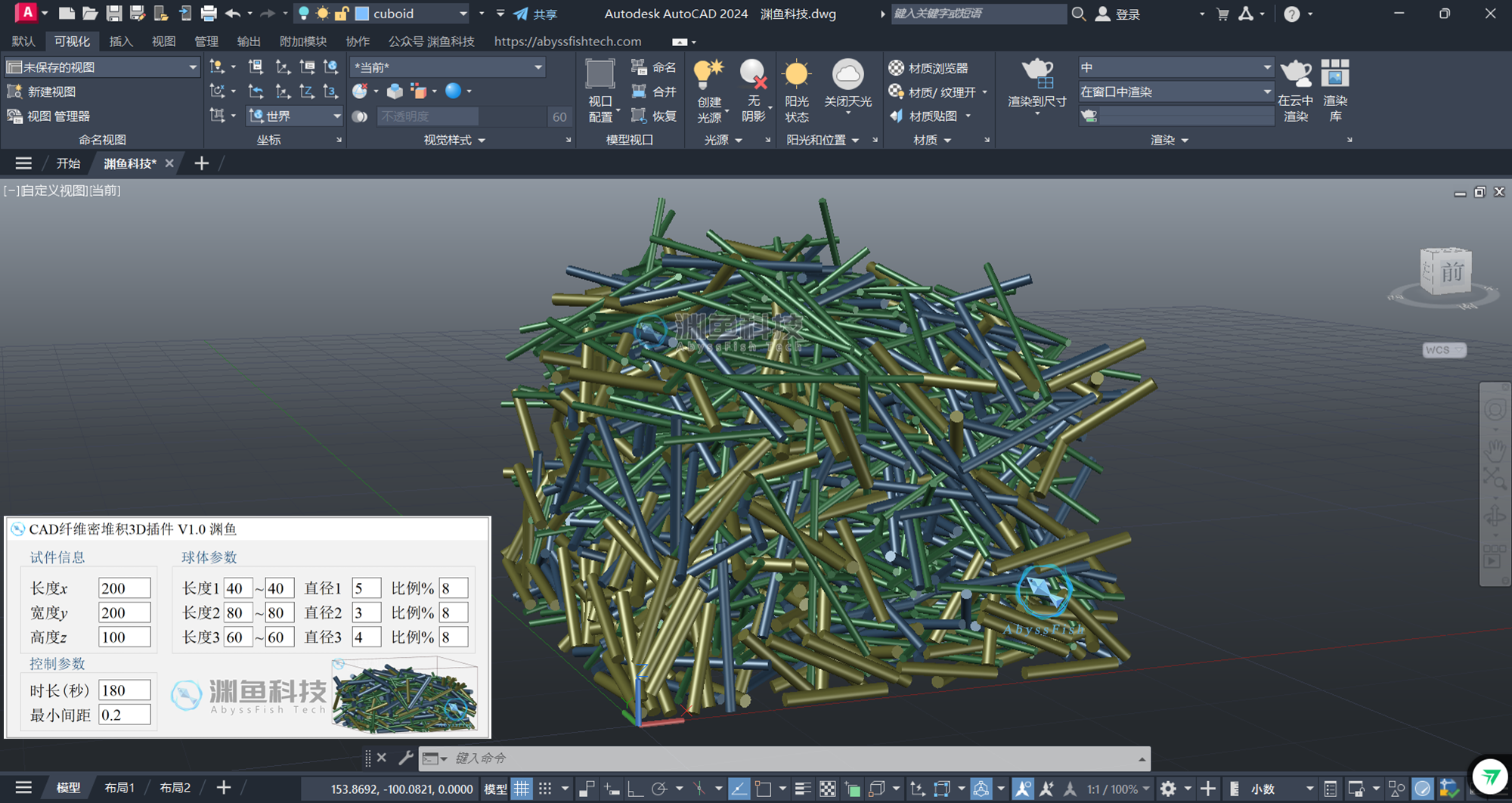Click the search magnifier icon in the title bar
The height and width of the screenshot is (803, 1512).
coord(1079,14)
